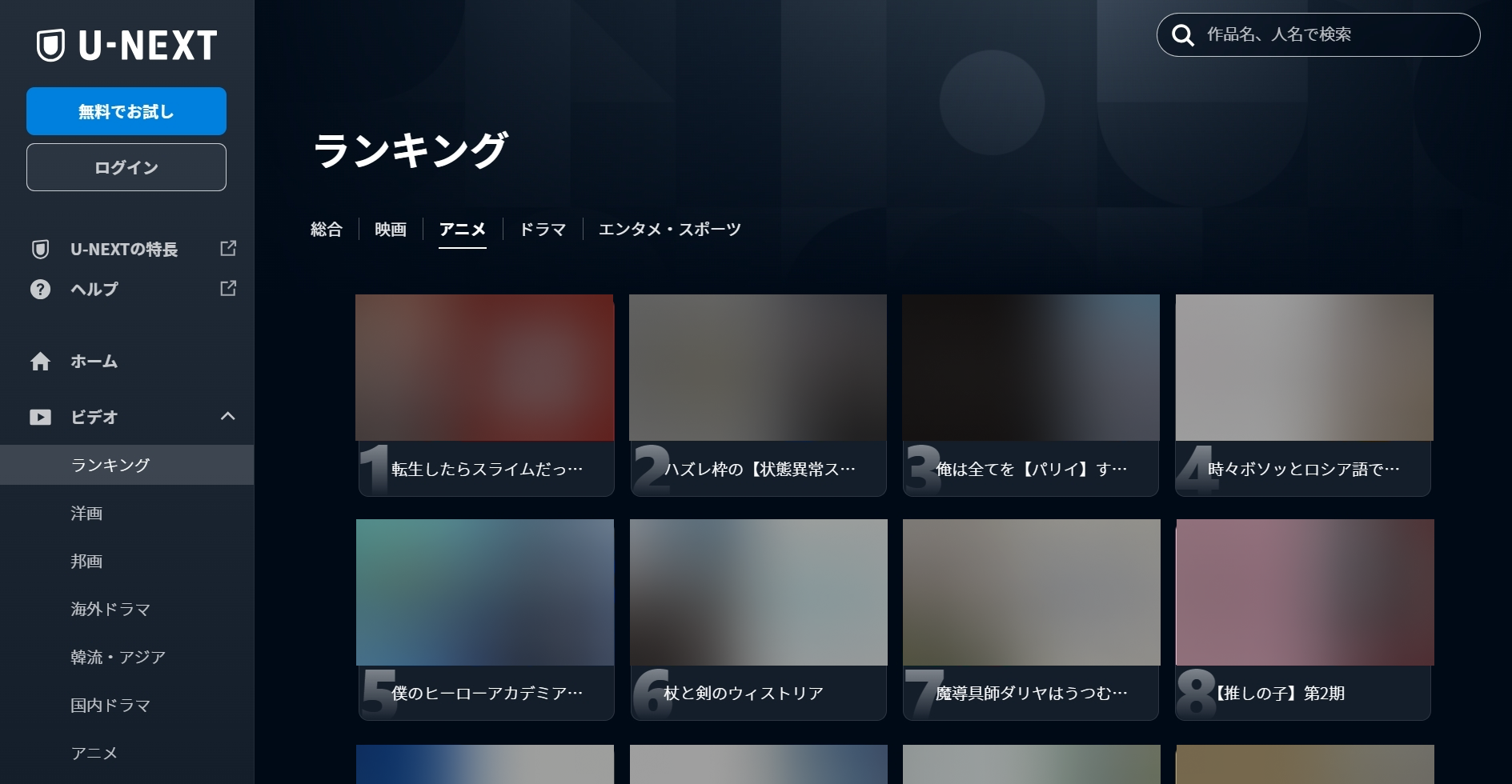Screen dimensions: 1512x784
Task: Go to ホーム in sidebar
Action: coord(94,361)
